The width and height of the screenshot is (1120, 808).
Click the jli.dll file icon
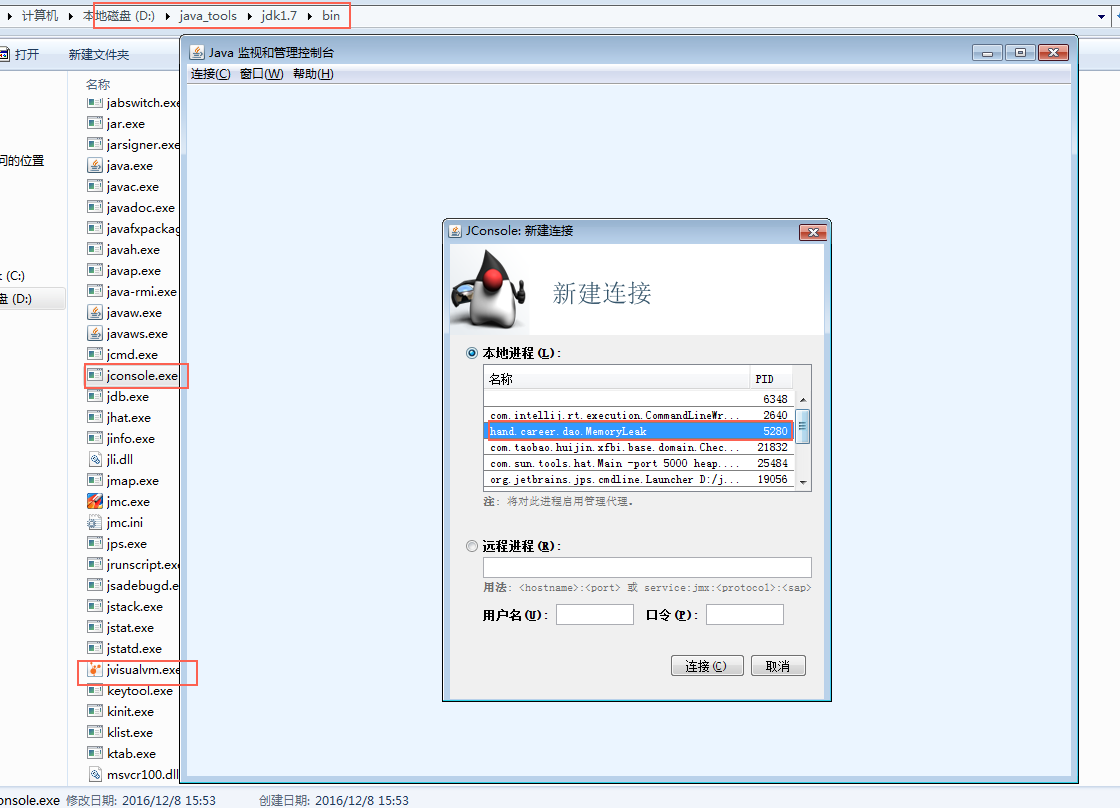pos(95,459)
